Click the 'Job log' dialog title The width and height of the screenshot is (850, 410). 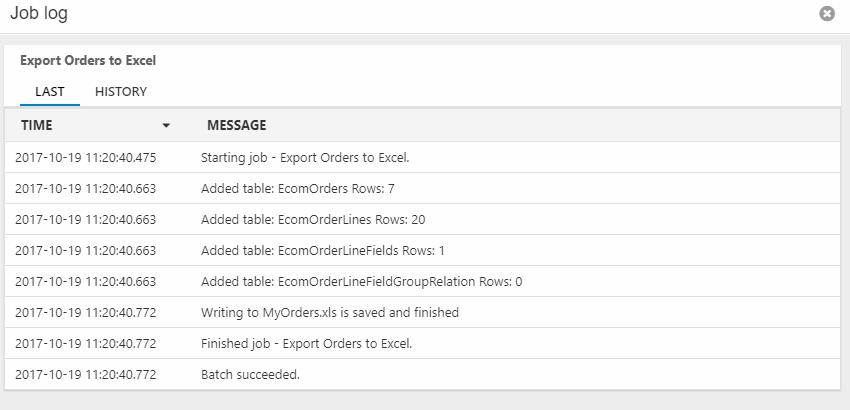tap(39, 14)
